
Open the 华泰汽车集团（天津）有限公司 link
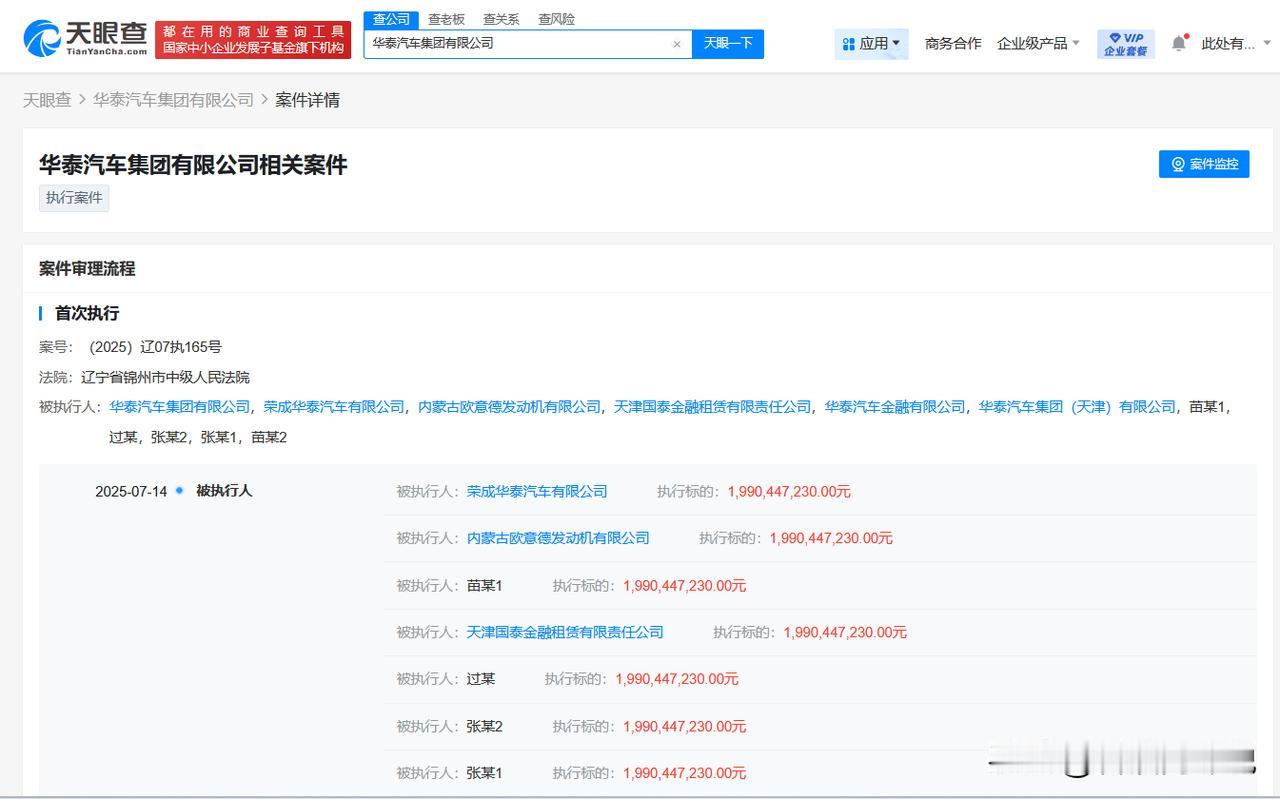(x=1077, y=407)
